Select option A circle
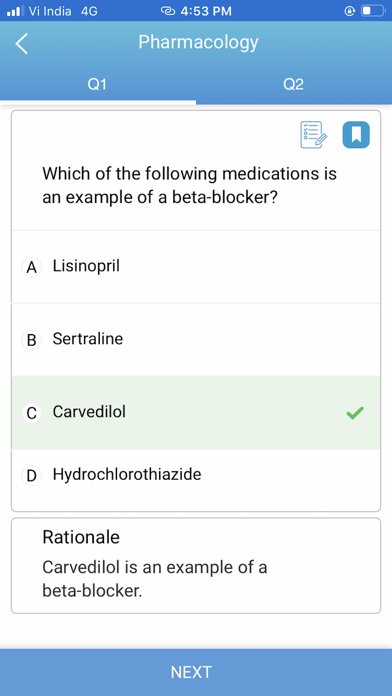Viewport: 392px width, 696px height. [32, 267]
